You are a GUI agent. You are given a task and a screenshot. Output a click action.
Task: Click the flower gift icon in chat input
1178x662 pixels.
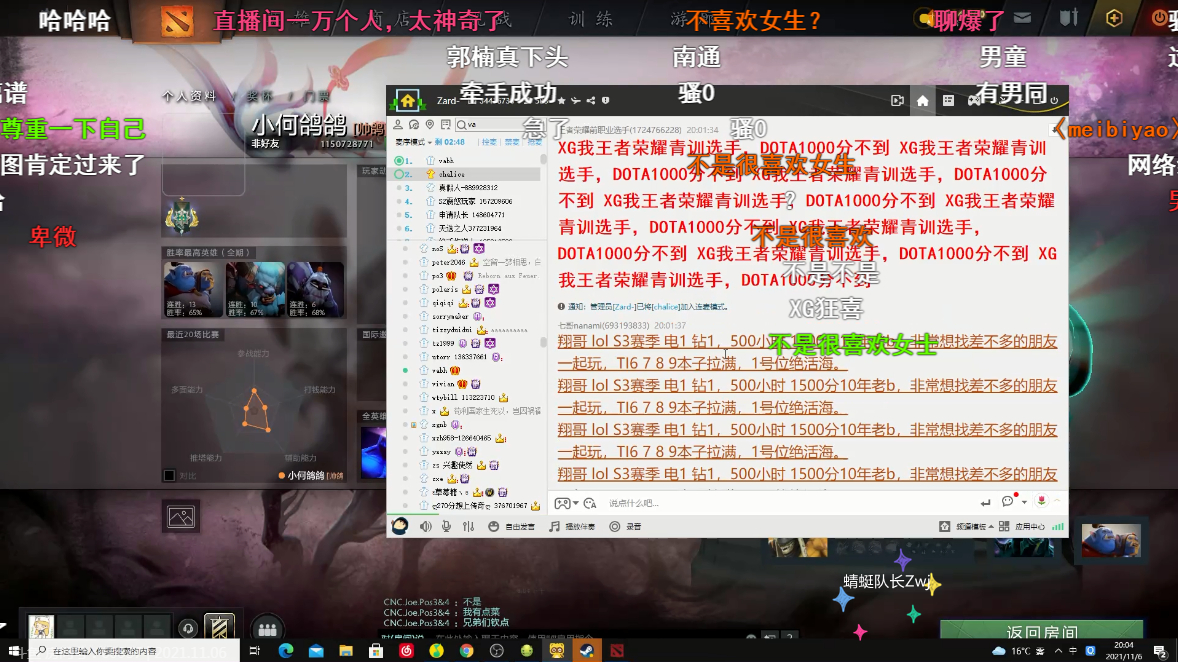pyautogui.click(x=1041, y=501)
